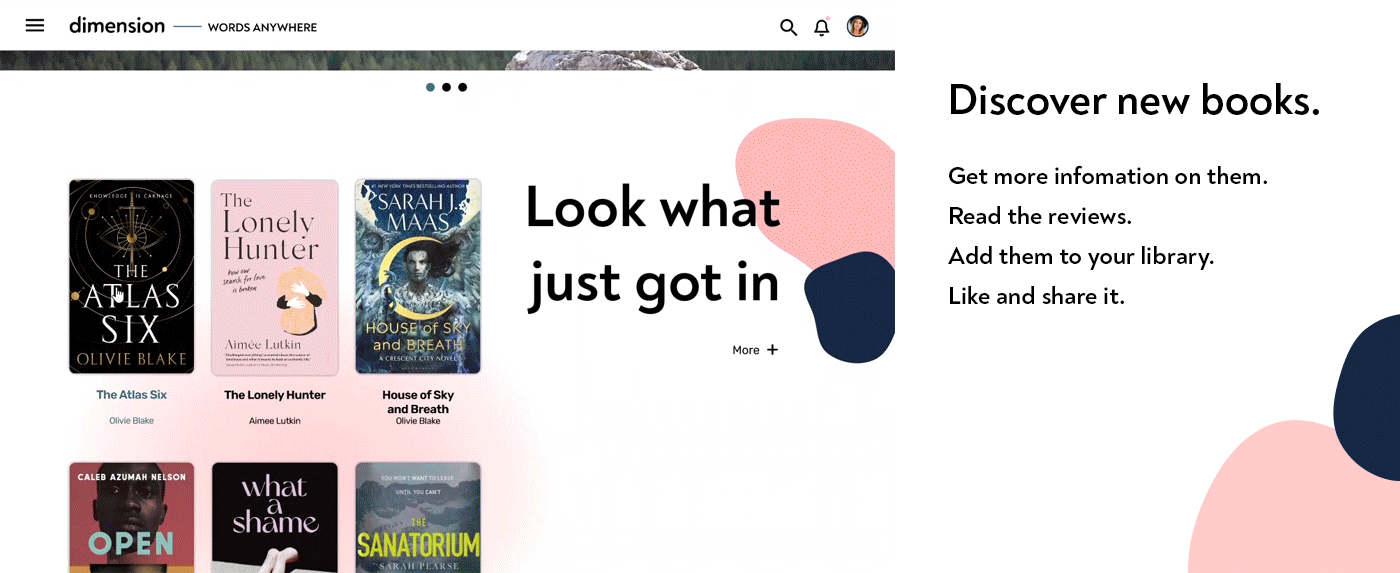
Task: Click The Lonely Hunter title link
Action: [x=275, y=395]
